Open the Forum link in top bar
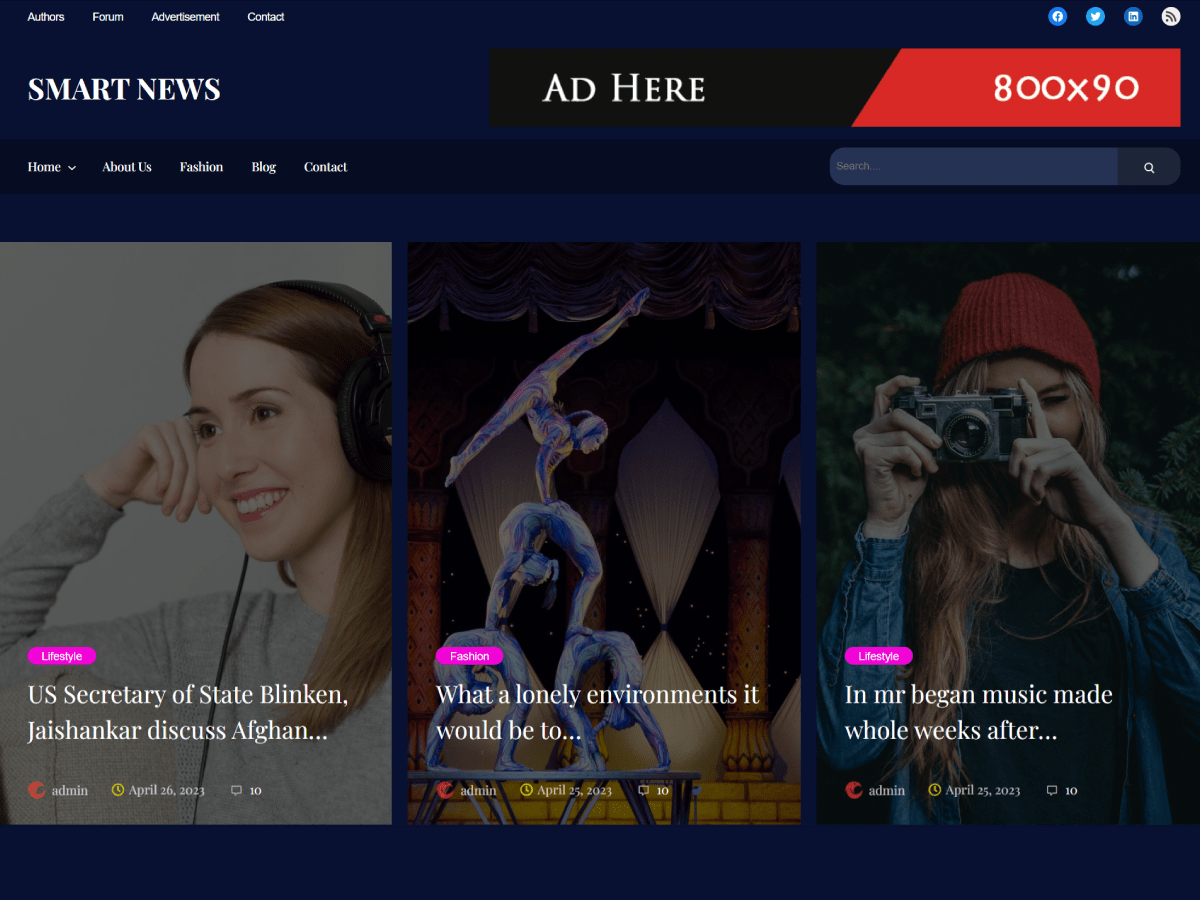This screenshot has width=1200, height=900. click(108, 17)
